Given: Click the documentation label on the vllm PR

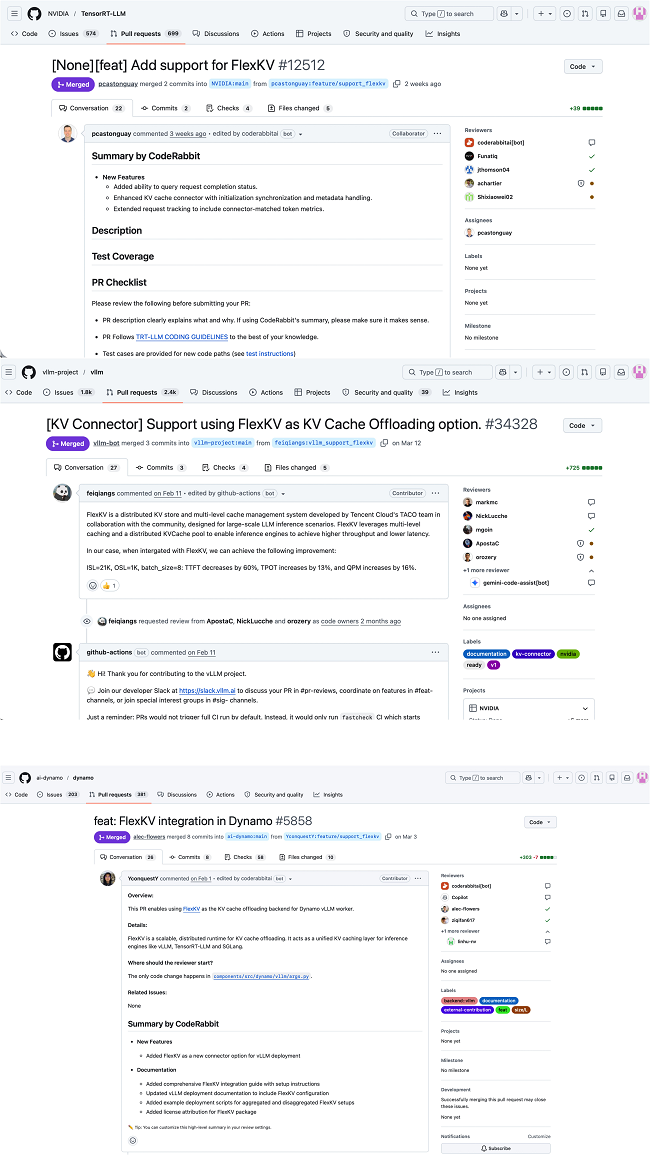Looking at the screenshot, I should 486,654.
